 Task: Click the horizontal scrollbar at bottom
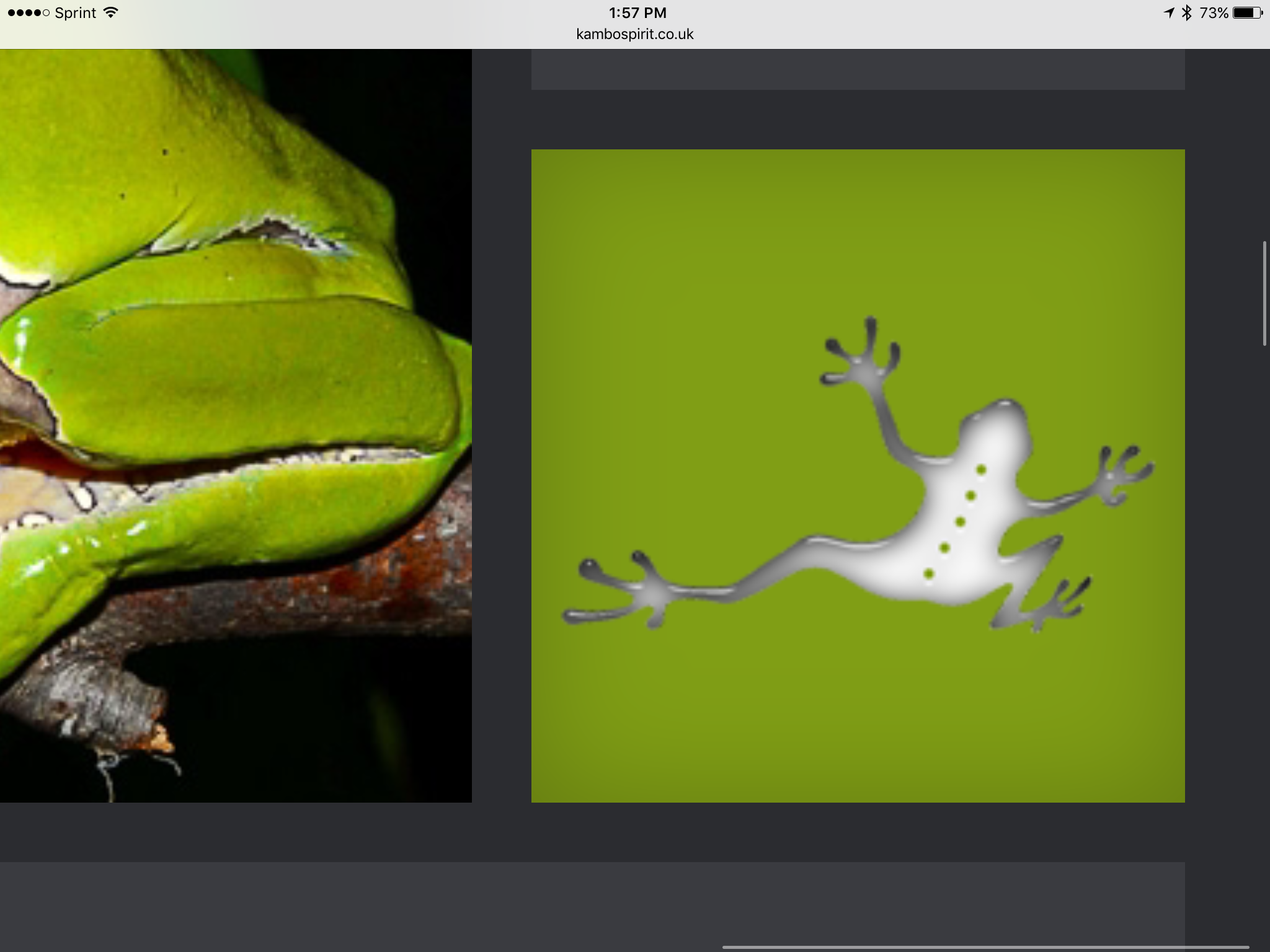coord(986,947)
